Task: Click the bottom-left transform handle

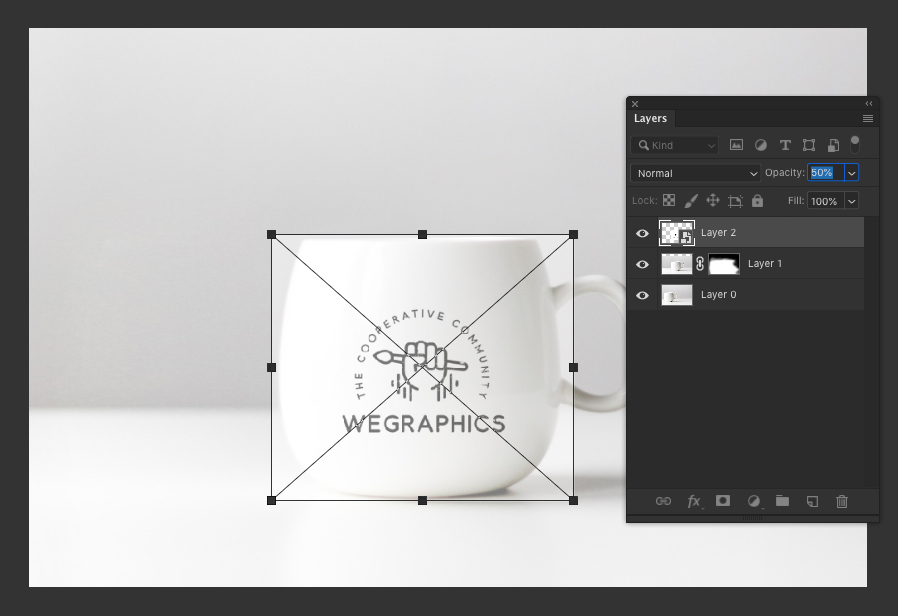Action: (x=271, y=500)
